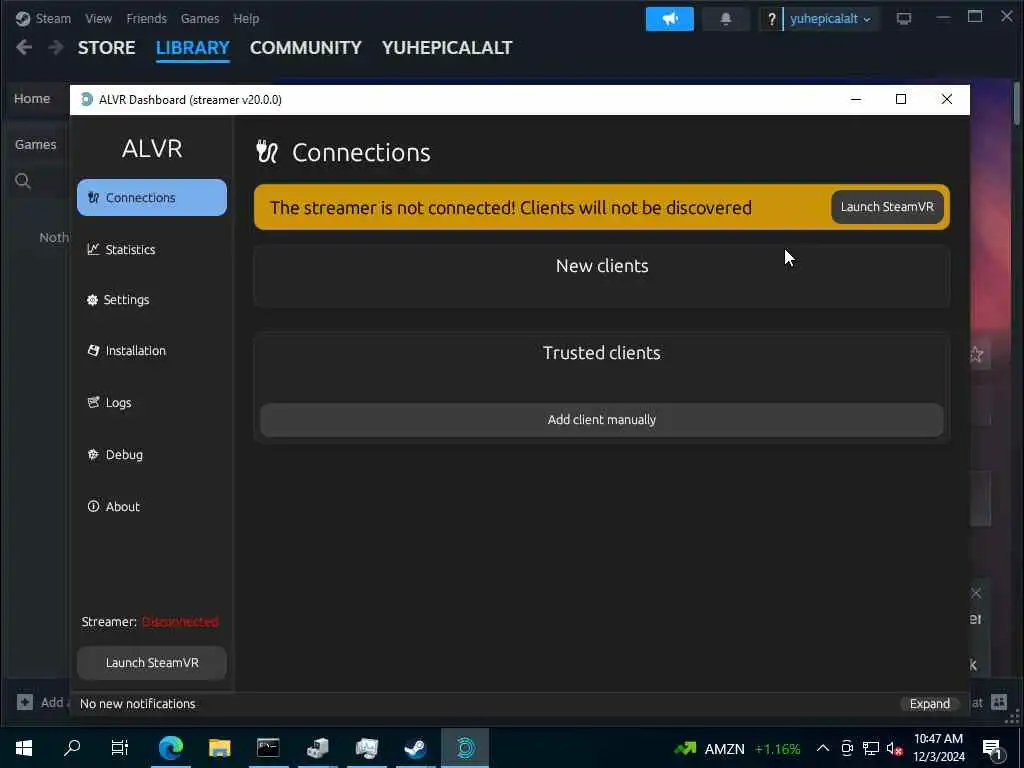The width and height of the screenshot is (1024, 768).
Task: Open the Statistics tab in ALVR
Action: click(x=121, y=249)
